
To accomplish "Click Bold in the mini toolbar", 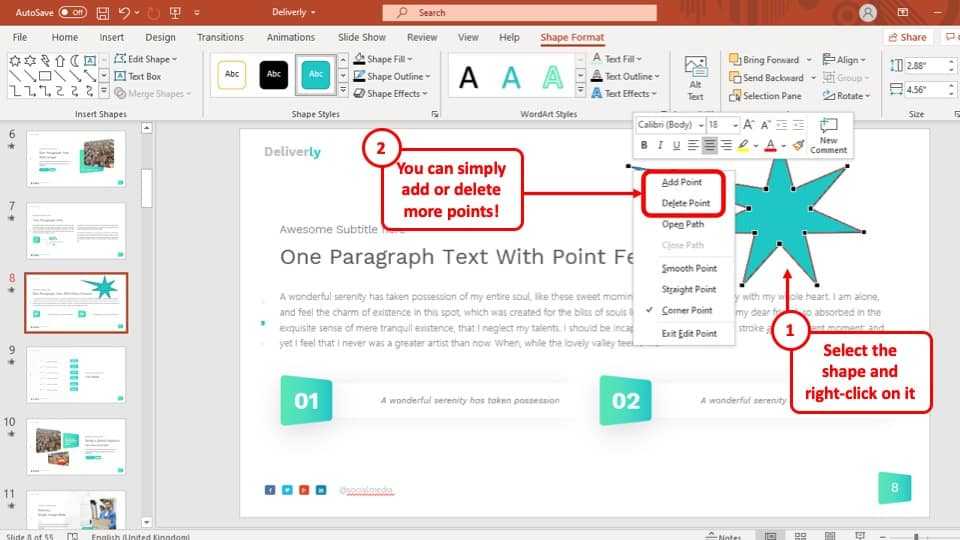I will (645, 146).
